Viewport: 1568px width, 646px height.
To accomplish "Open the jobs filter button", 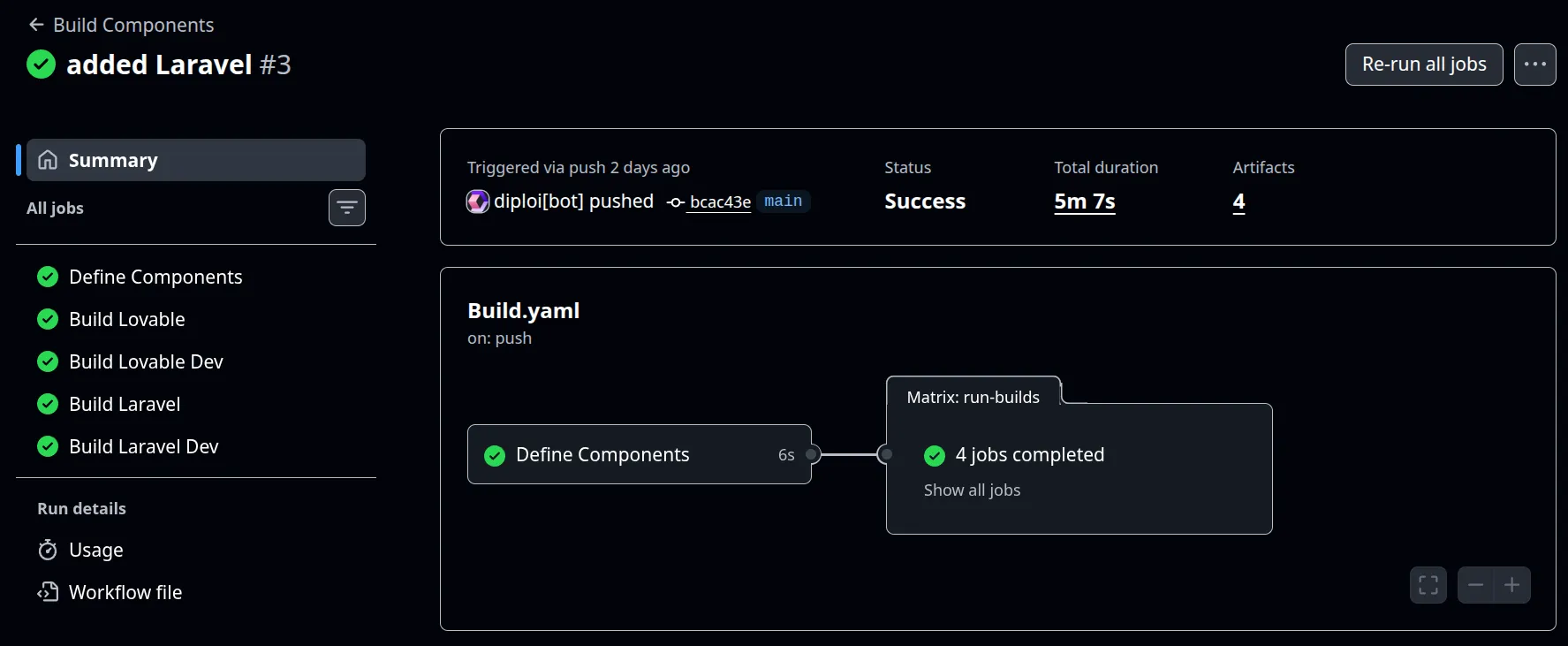I will 347,208.
